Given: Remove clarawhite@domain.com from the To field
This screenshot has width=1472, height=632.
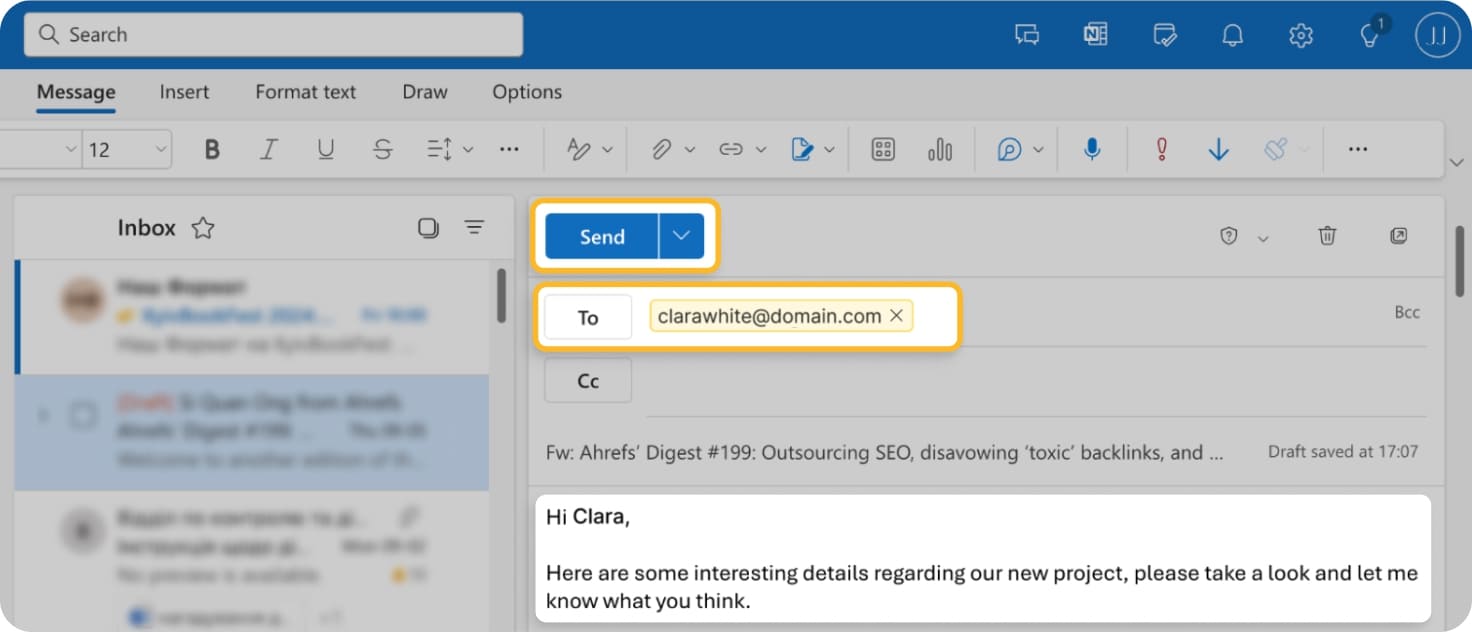Looking at the screenshot, I should [897, 315].
